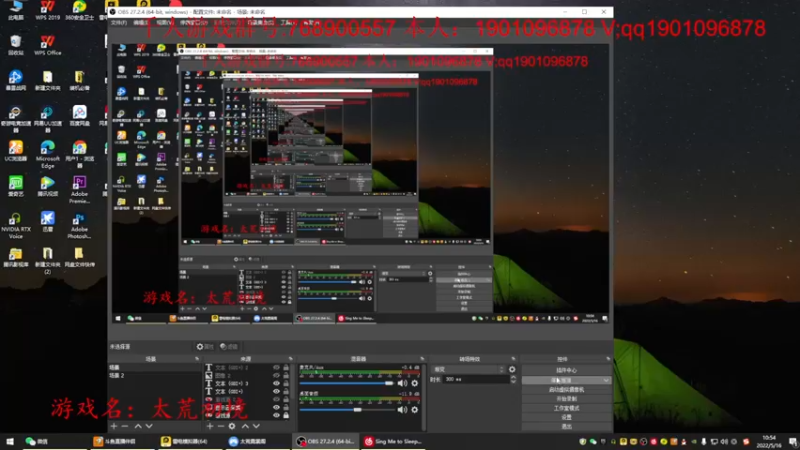Move source up in the Sources panel
This screenshot has width=800, height=450.
(245, 426)
